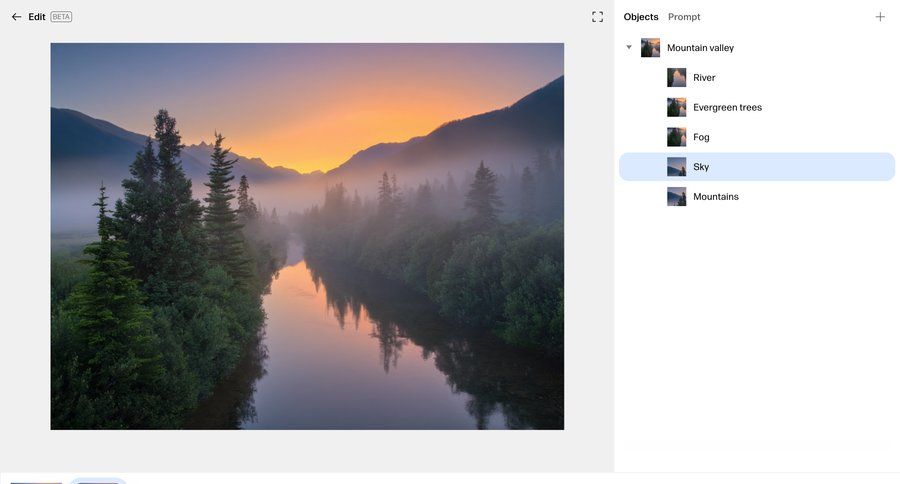Click the River object thumbnail icon
The height and width of the screenshot is (484, 900).
[x=677, y=78]
